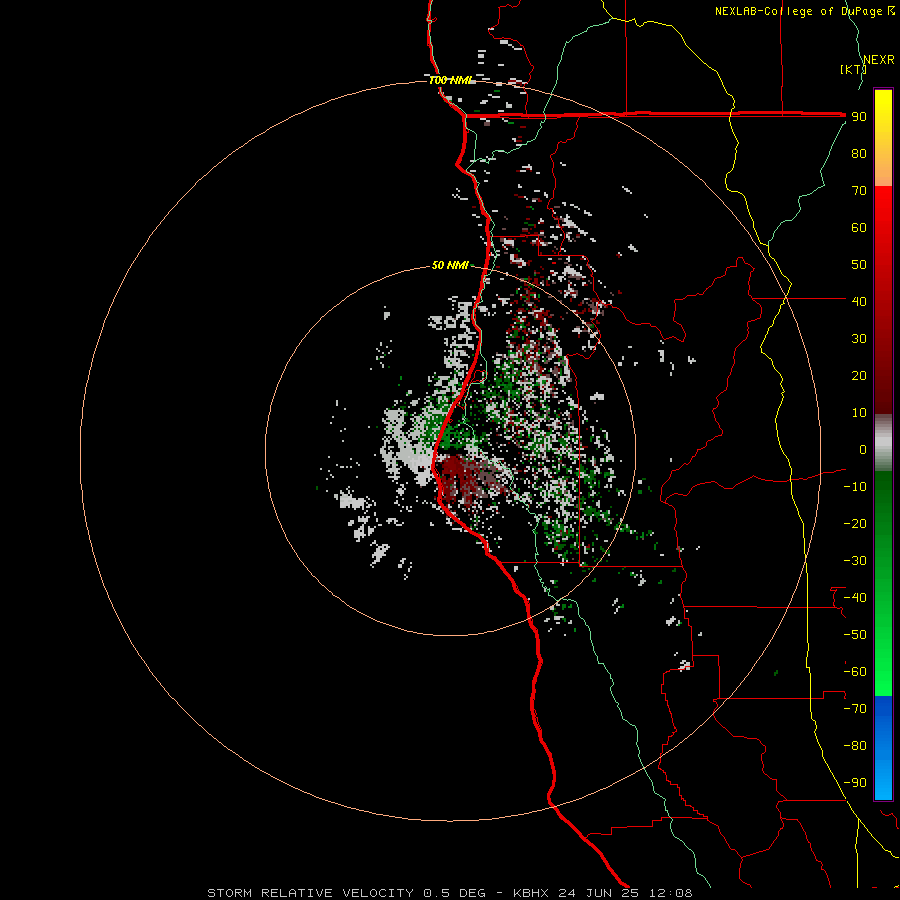Click the -30 value on the velocity scale
Viewport: 900px width, 900px height.
pyautogui.click(x=855, y=561)
